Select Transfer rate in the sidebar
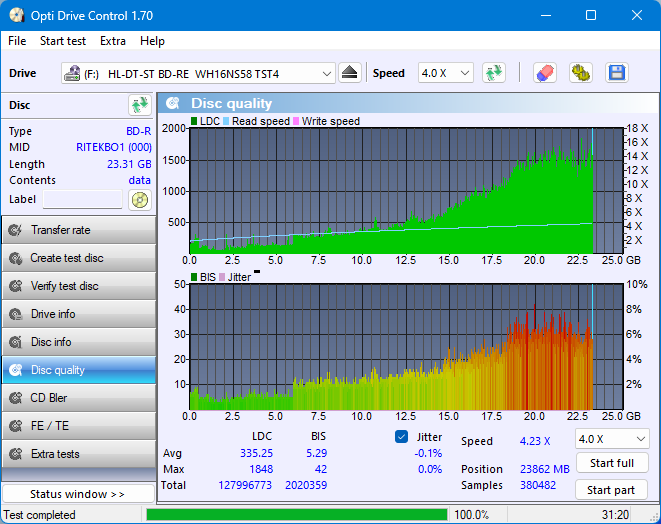Viewport: 661px width, 524px height. click(79, 230)
